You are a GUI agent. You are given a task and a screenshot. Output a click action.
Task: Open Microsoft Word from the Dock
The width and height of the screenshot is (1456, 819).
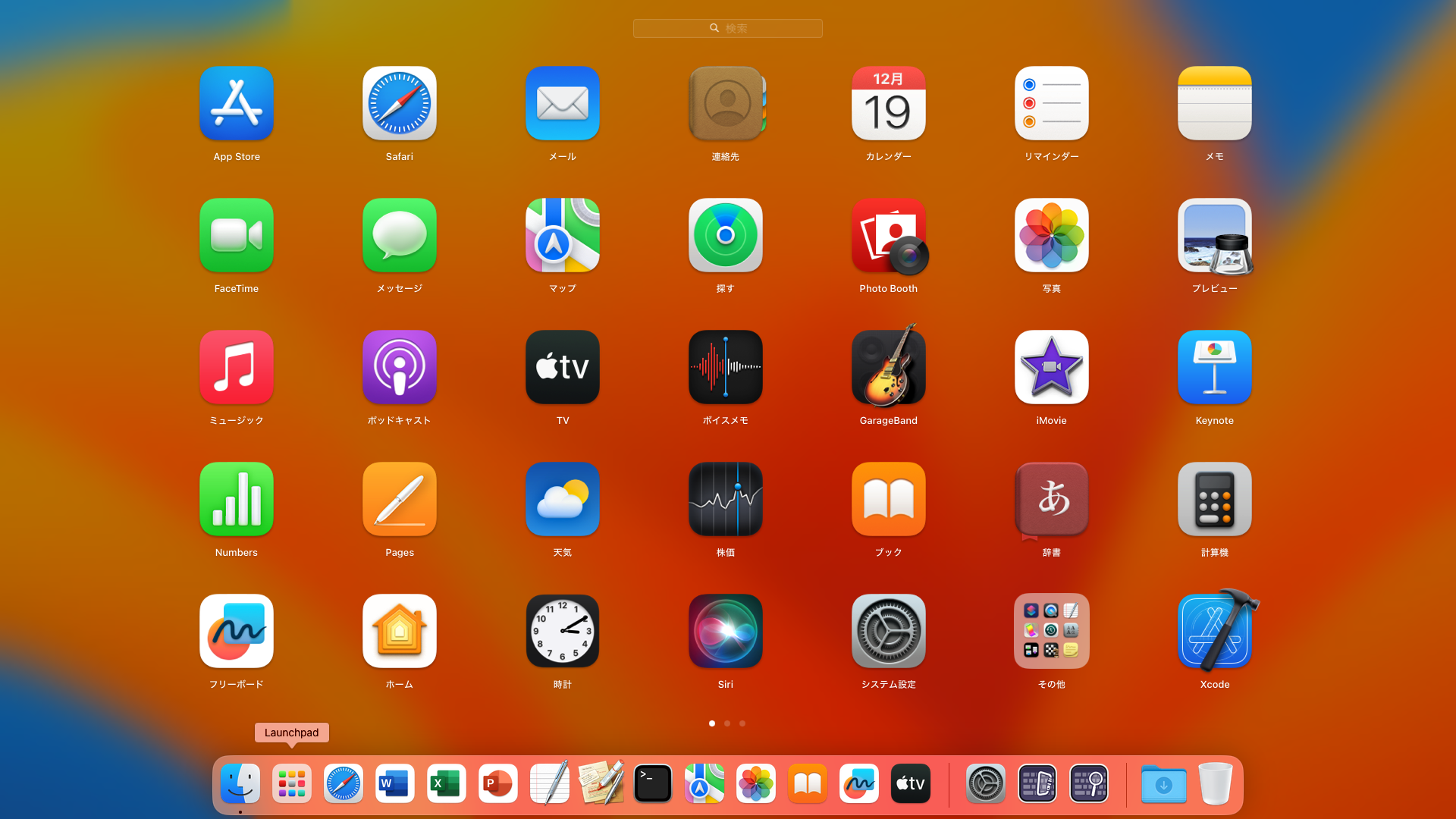[x=395, y=783]
